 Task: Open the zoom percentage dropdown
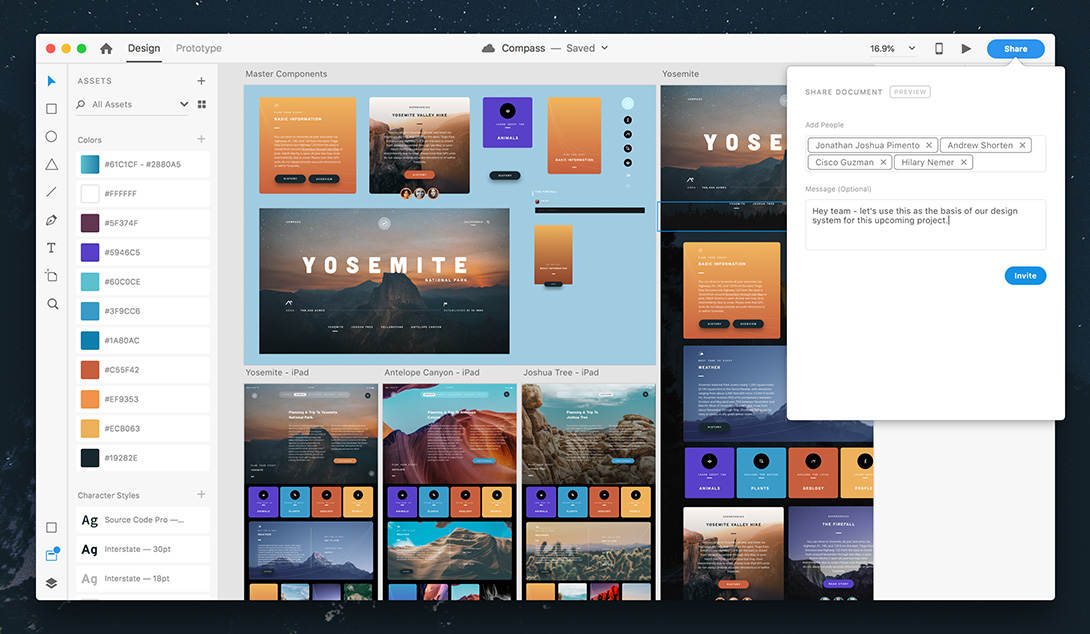[x=912, y=48]
